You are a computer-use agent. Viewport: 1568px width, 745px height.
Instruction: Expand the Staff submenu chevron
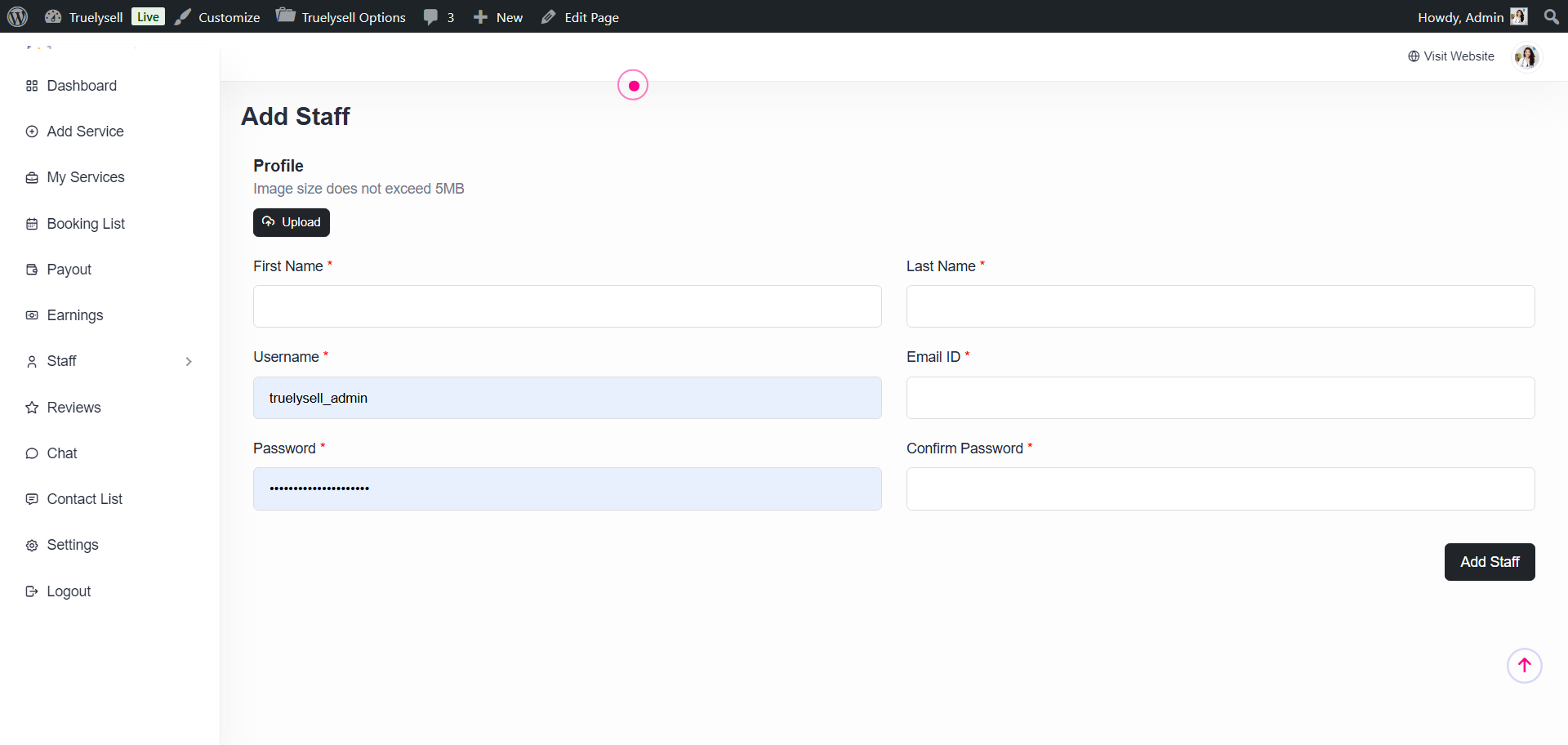[x=189, y=361]
